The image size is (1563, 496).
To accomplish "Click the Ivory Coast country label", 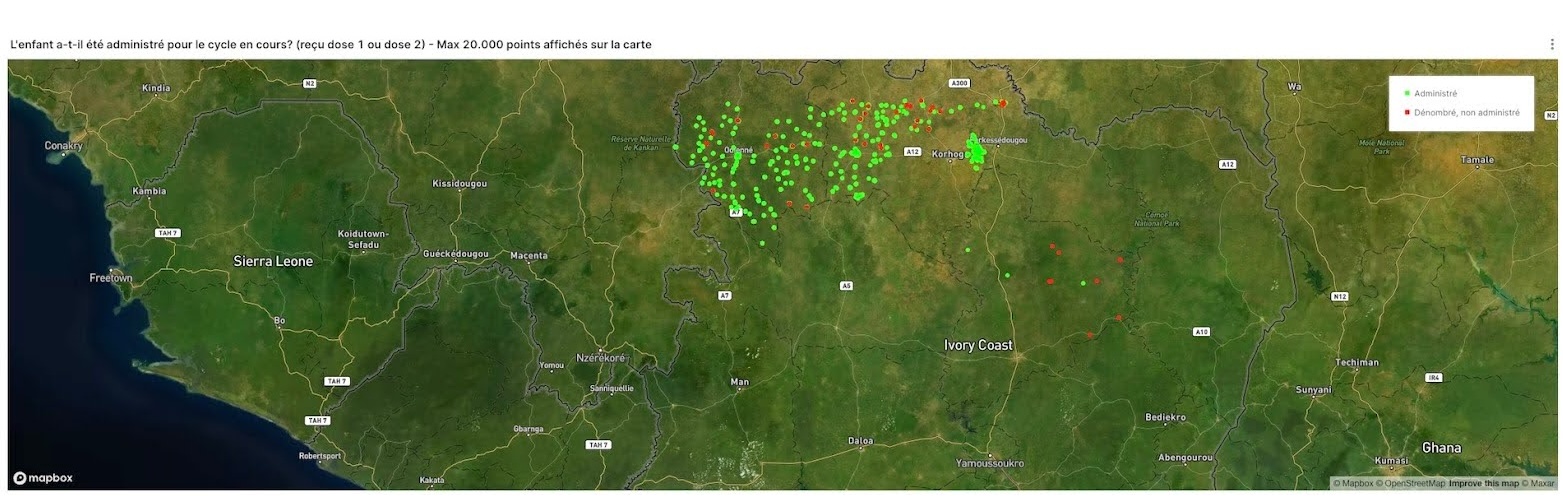I will 978,345.
